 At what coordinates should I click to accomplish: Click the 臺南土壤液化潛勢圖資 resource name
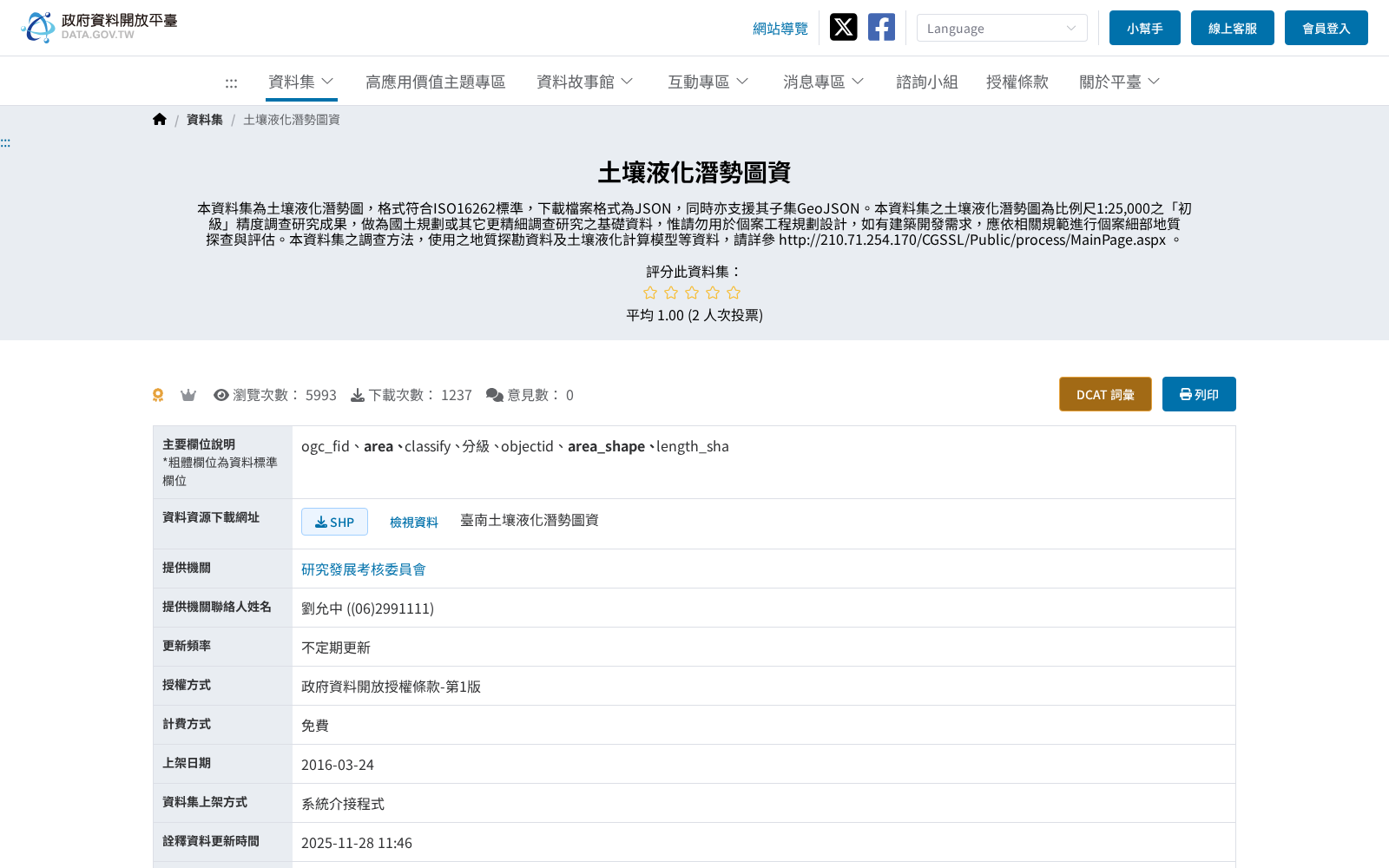click(530, 520)
